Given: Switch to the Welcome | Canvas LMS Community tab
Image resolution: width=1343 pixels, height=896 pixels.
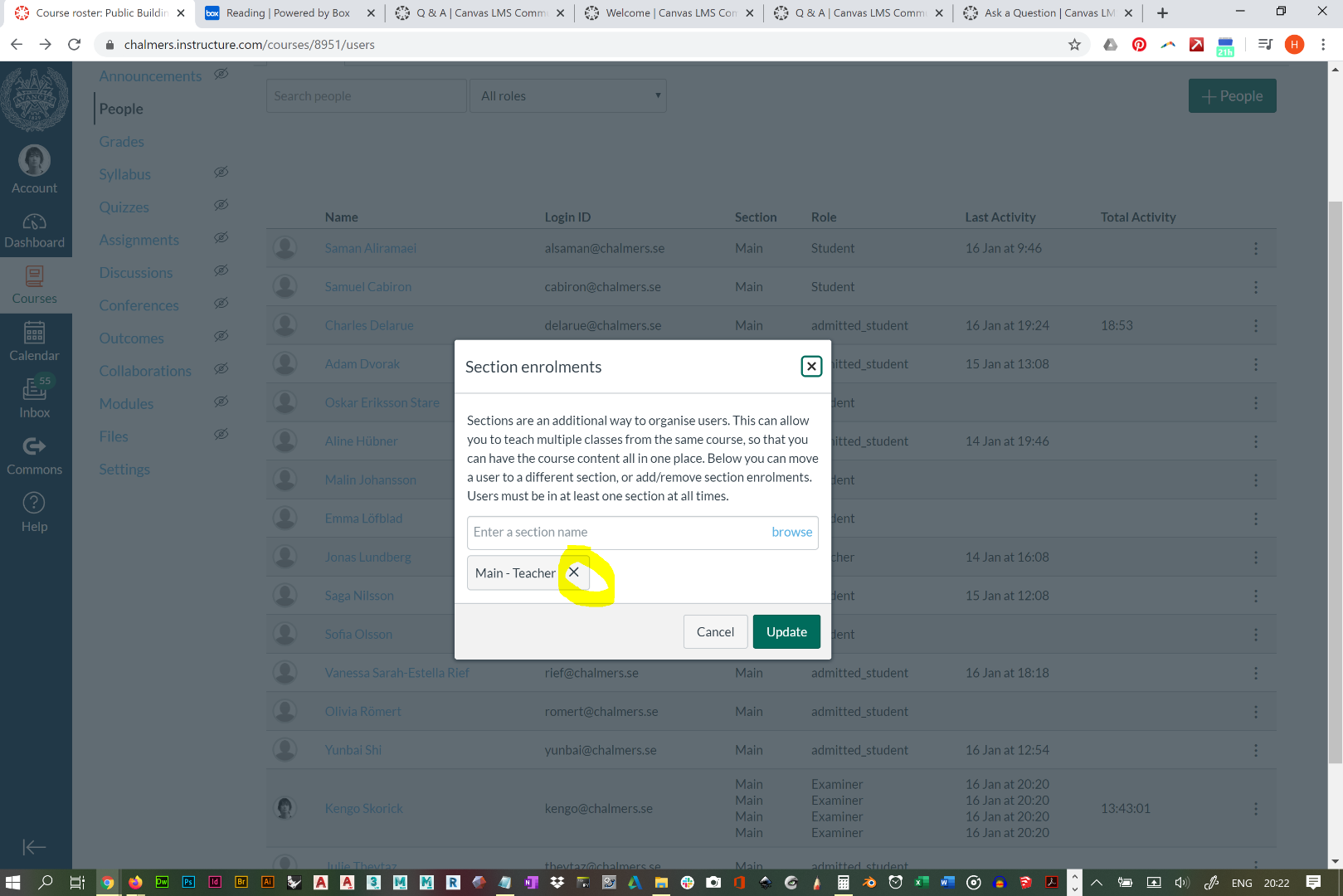Looking at the screenshot, I should coord(669,13).
